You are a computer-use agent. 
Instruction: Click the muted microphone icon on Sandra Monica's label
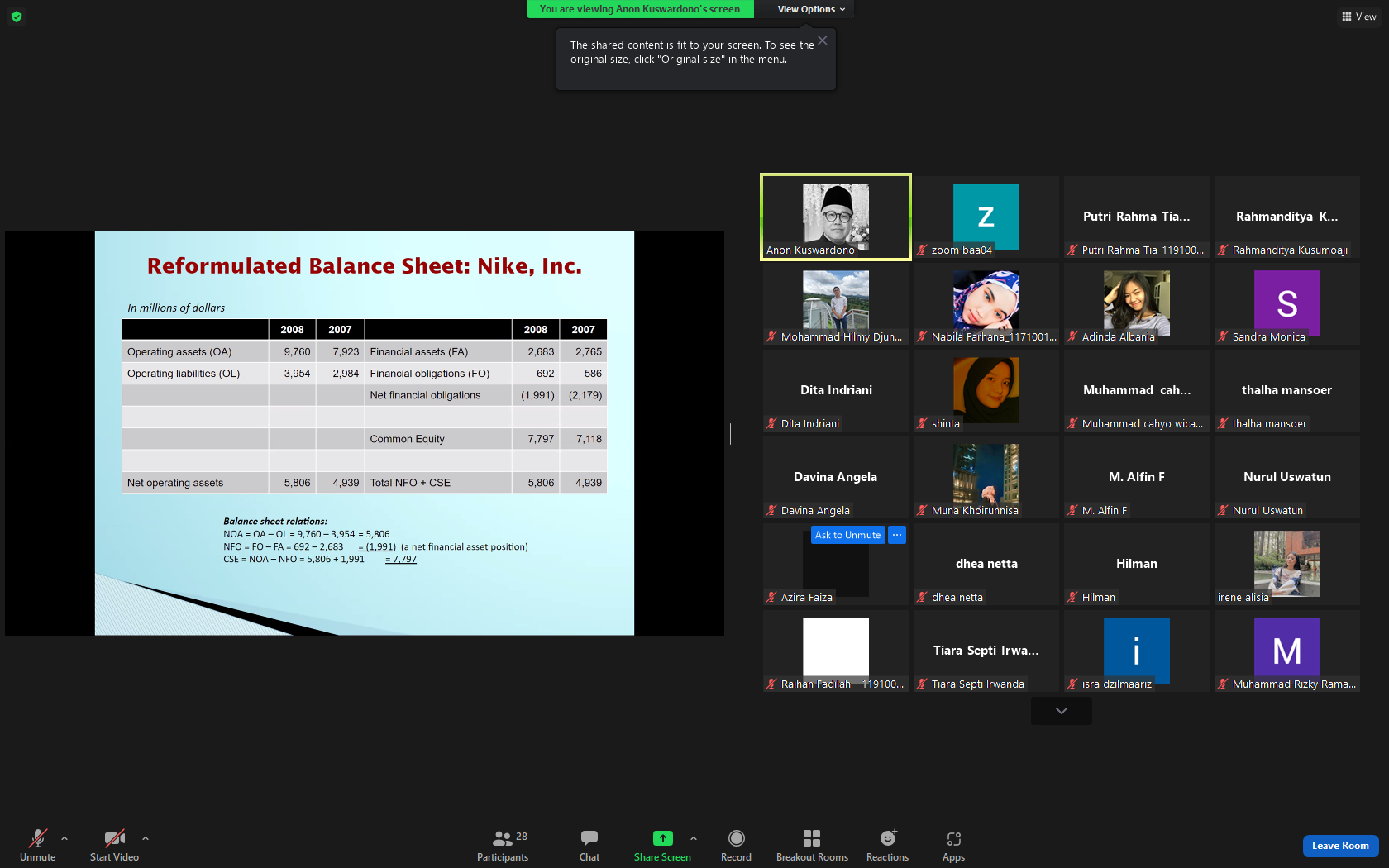click(x=1223, y=336)
